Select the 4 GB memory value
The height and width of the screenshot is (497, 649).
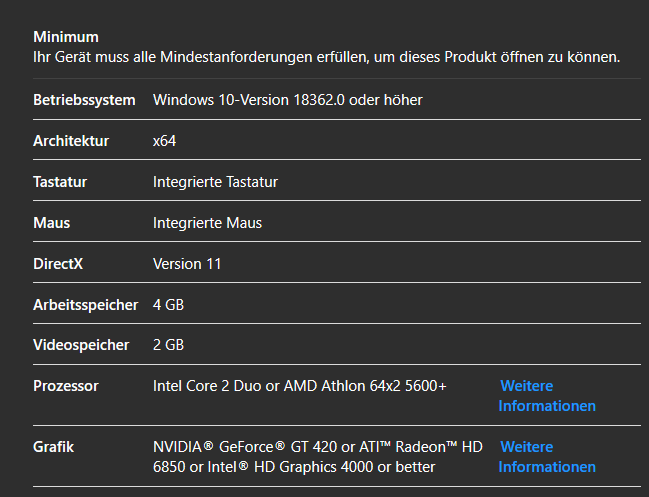click(x=168, y=305)
